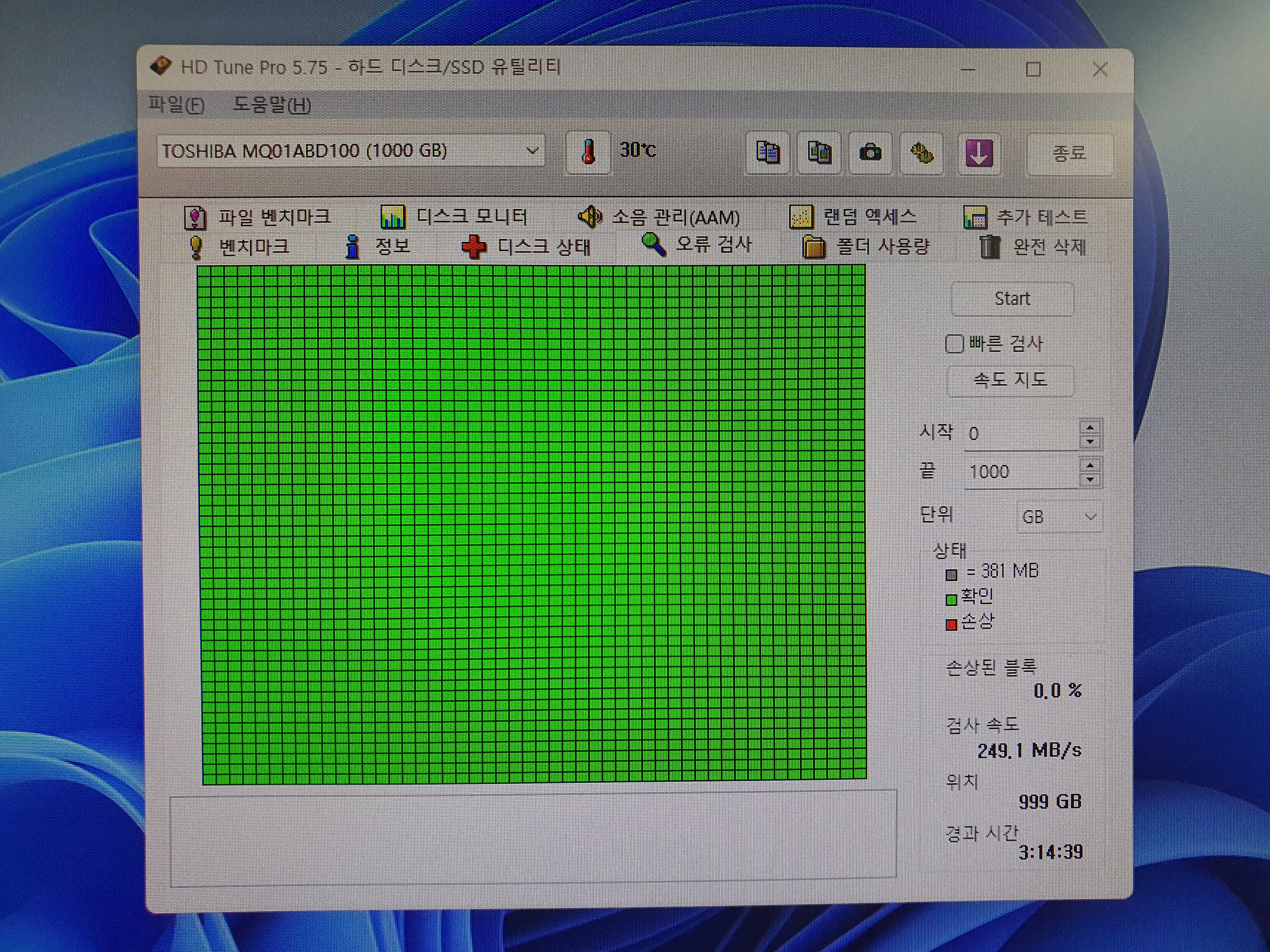Click the camera save screenshot icon

click(x=870, y=153)
